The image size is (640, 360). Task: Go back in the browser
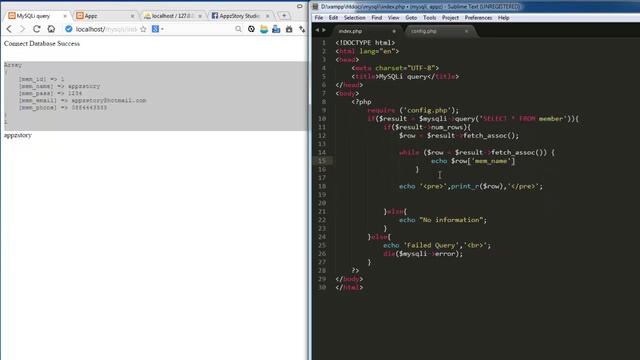(x=9, y=29)
